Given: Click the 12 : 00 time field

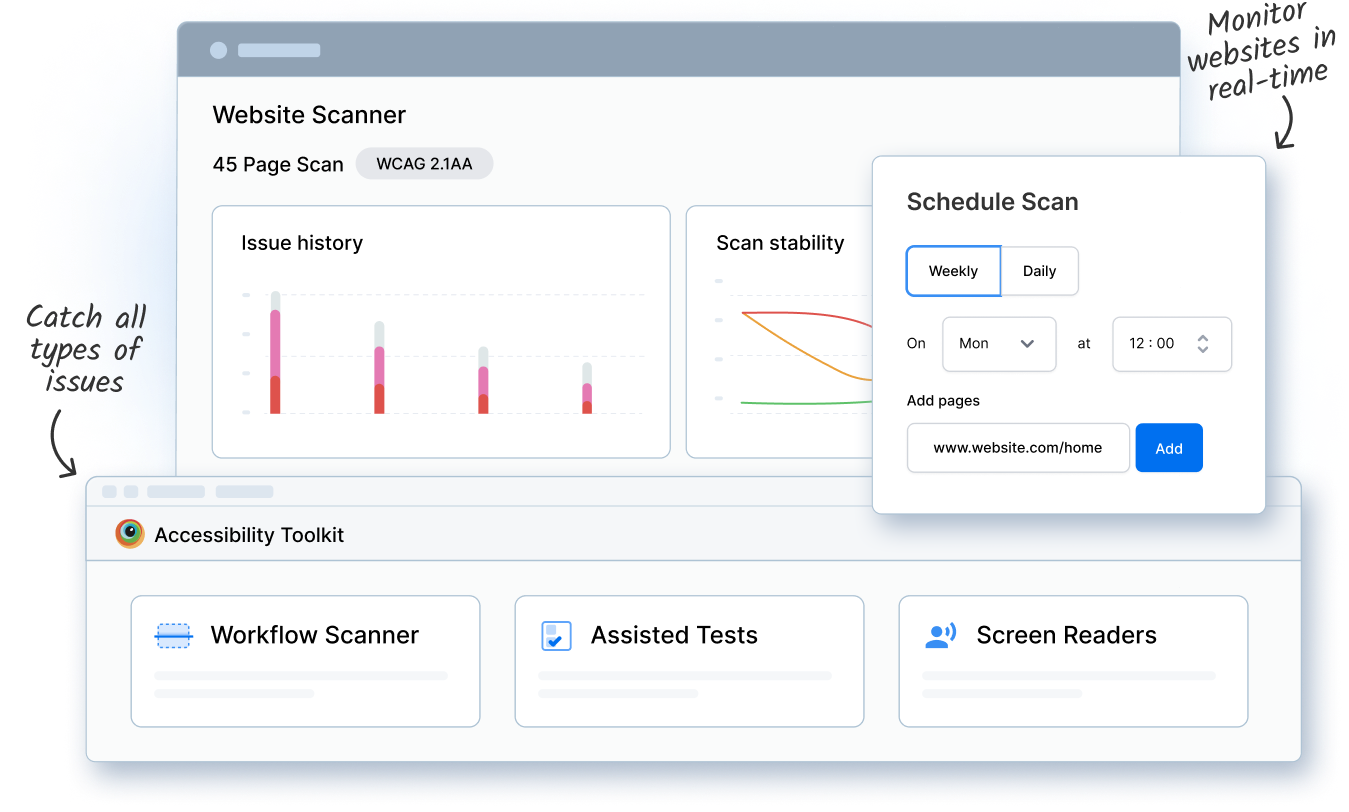Looking at the screenshot, I should click(x=1152, y=344).
